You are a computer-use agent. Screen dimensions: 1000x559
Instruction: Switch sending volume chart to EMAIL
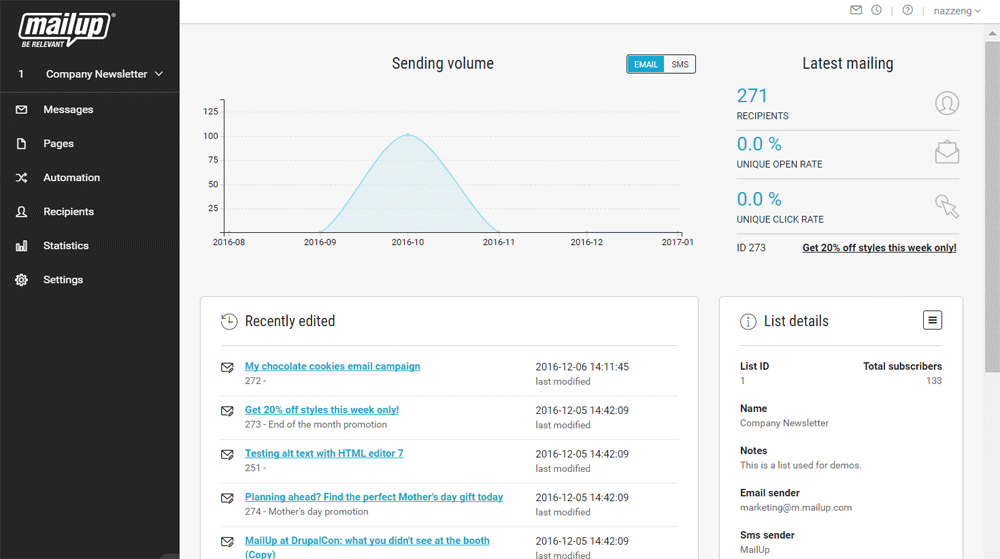pos(646,64)
